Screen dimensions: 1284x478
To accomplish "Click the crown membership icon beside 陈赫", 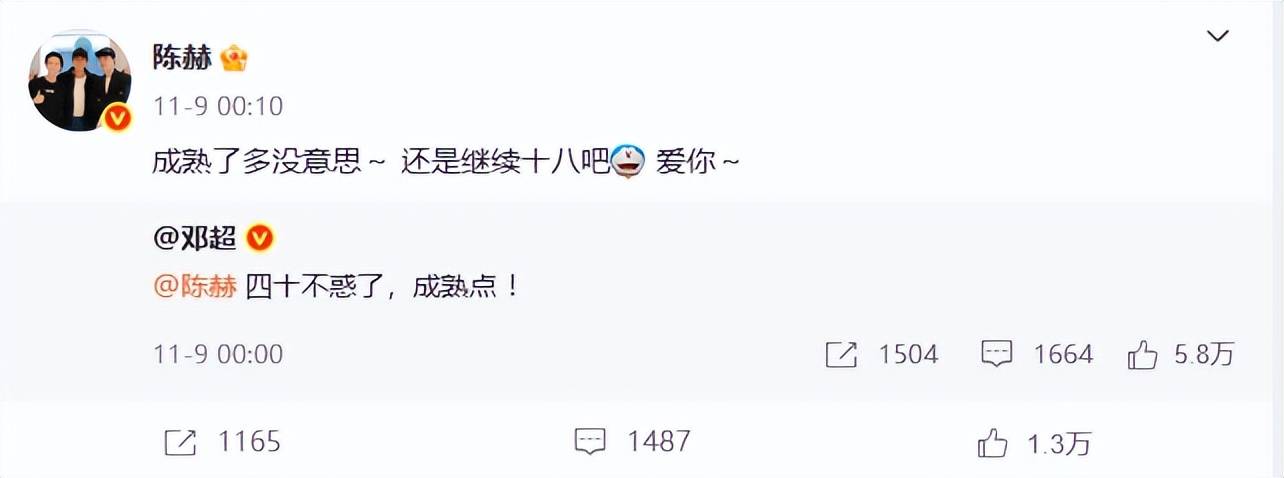I will (233, 57).
